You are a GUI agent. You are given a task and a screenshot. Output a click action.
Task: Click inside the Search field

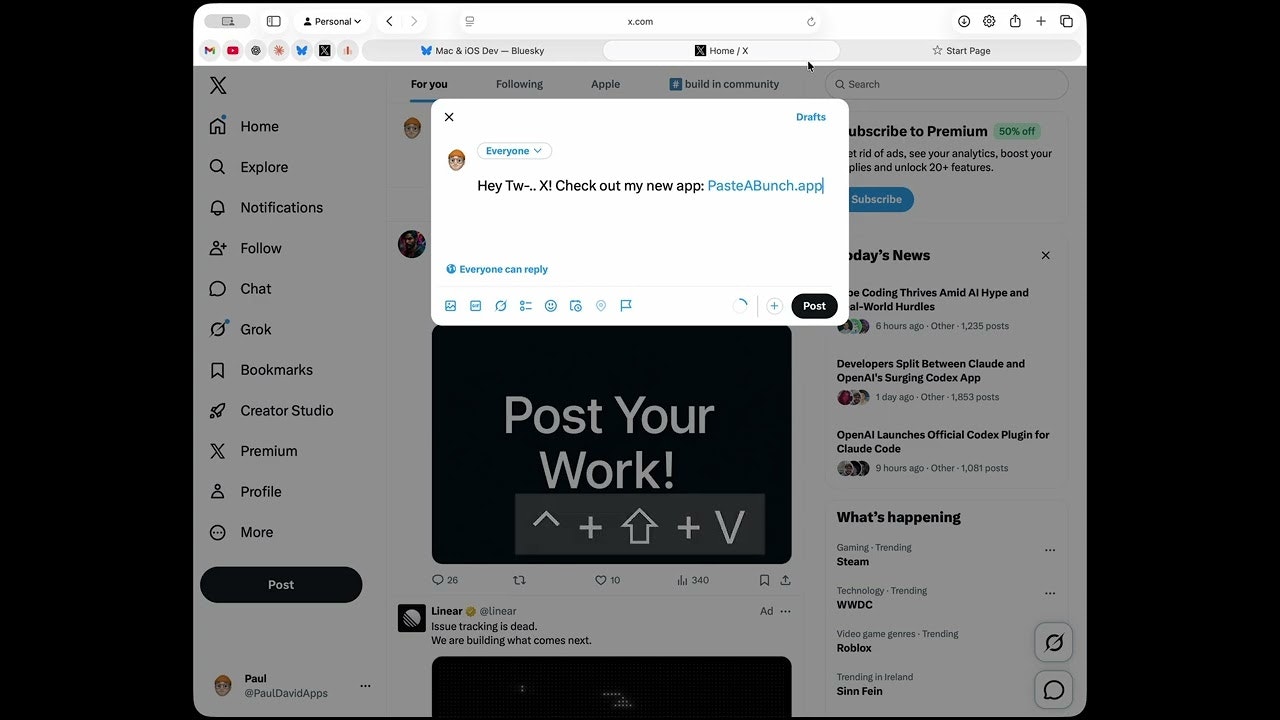(946, 84)
